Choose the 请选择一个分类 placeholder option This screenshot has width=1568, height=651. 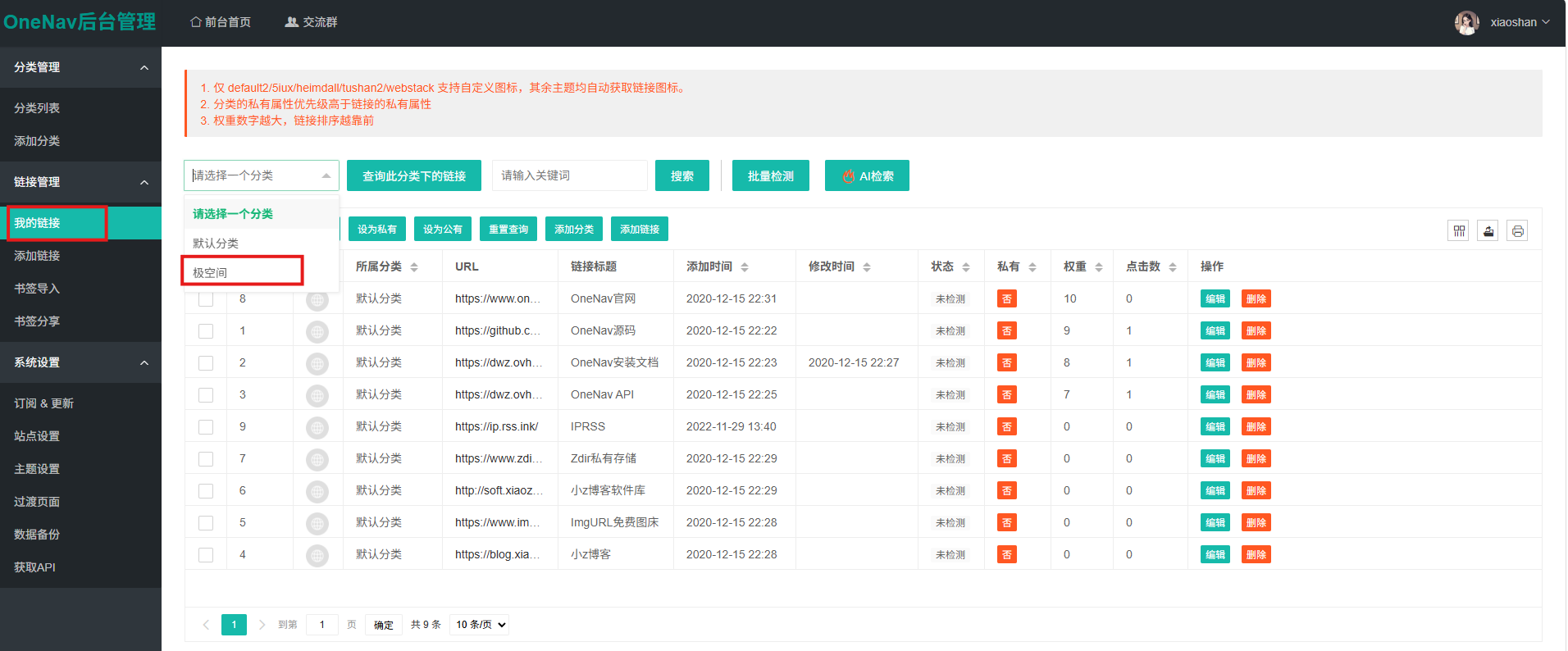point(262,214)
